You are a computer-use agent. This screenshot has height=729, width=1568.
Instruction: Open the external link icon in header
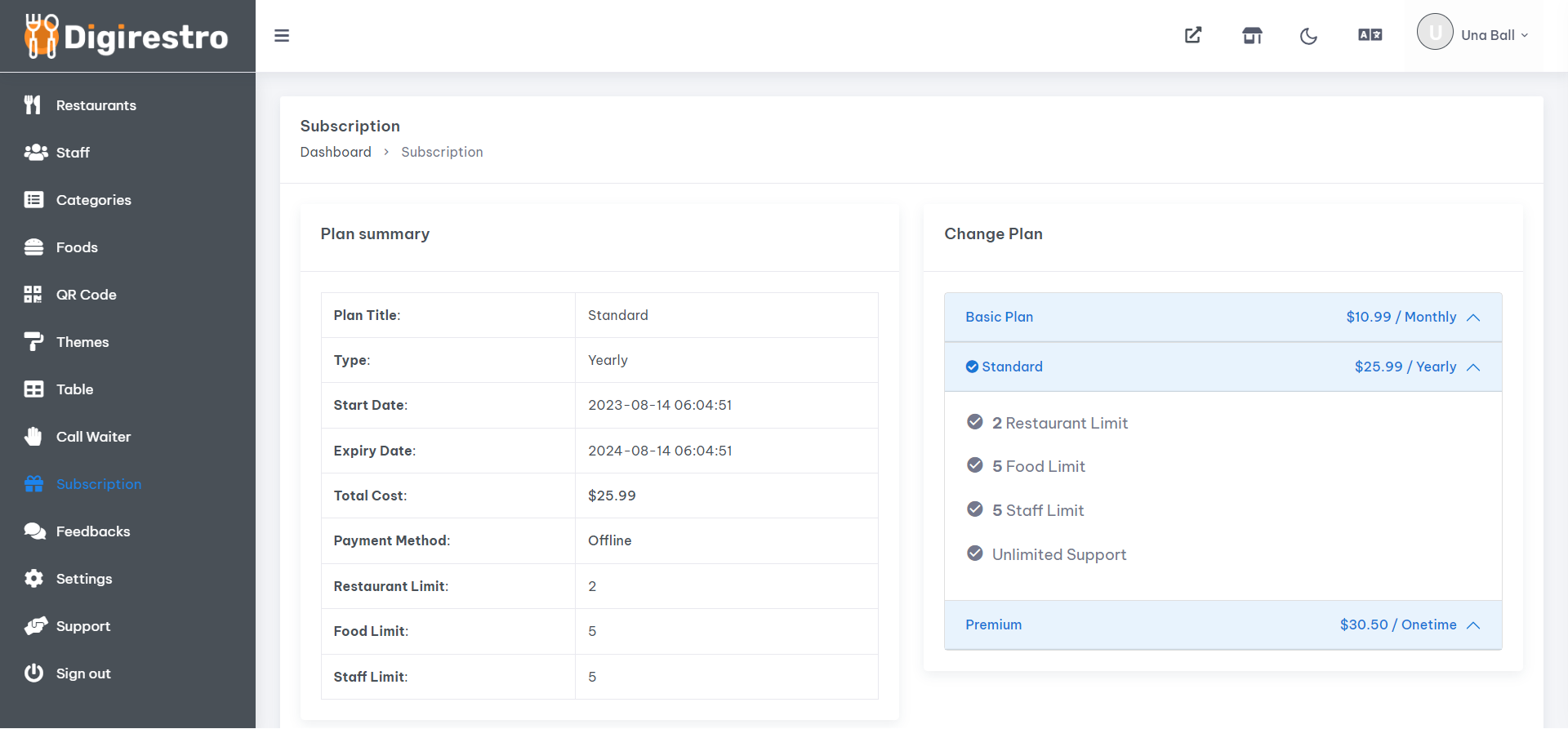(x=1193, y=35)
